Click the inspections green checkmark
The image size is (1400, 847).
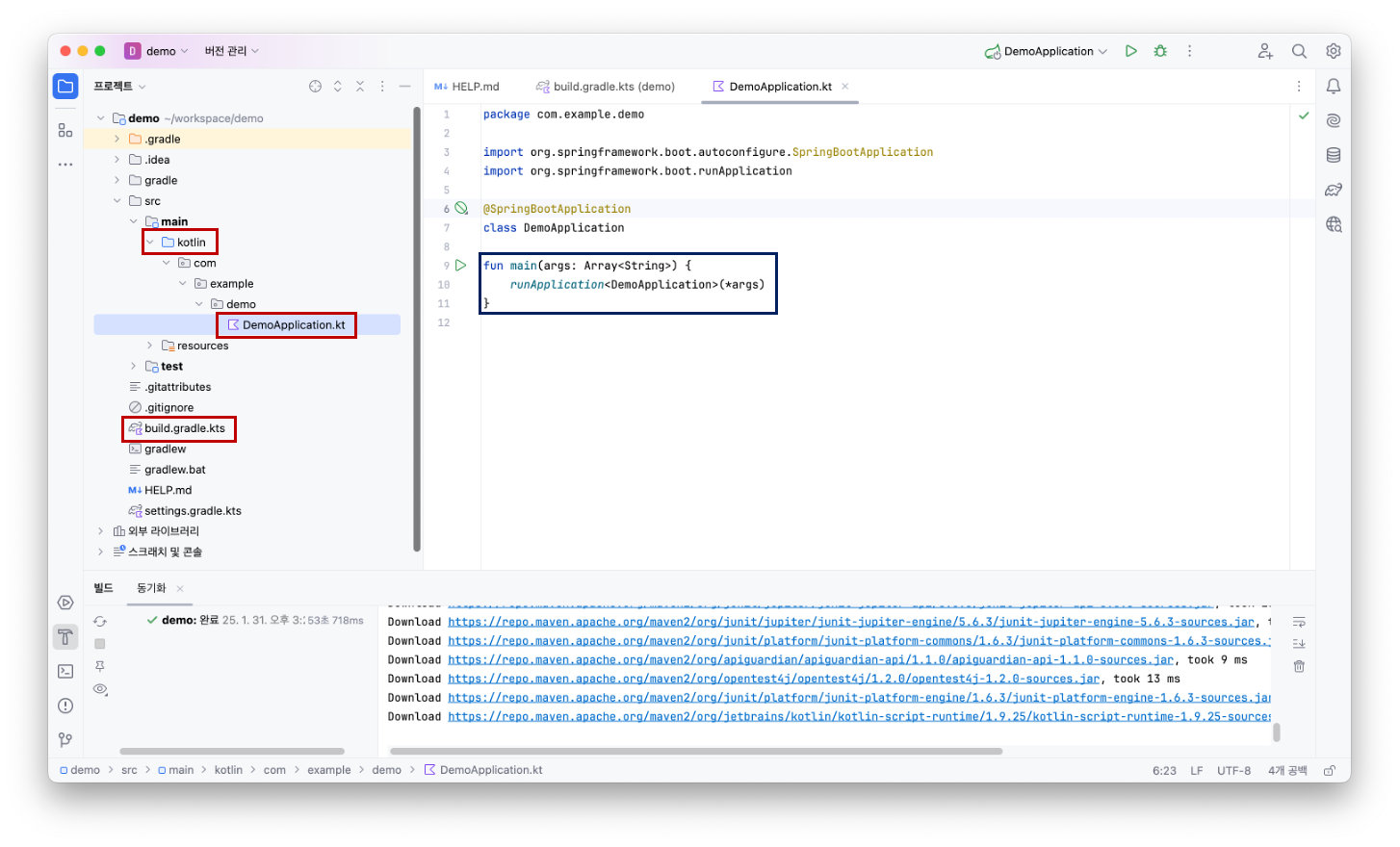tap(1304, 115)
